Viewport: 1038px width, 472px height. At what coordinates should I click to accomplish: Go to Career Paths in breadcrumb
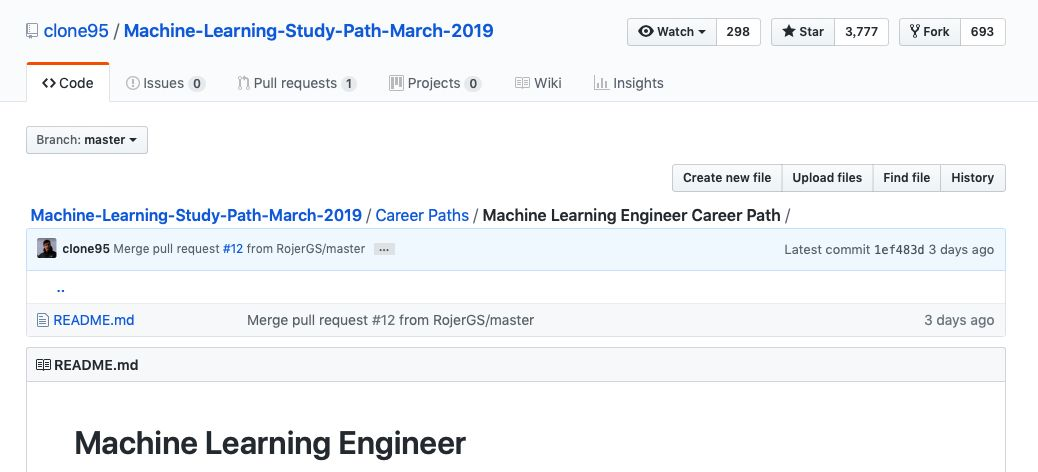click(422, 215)
